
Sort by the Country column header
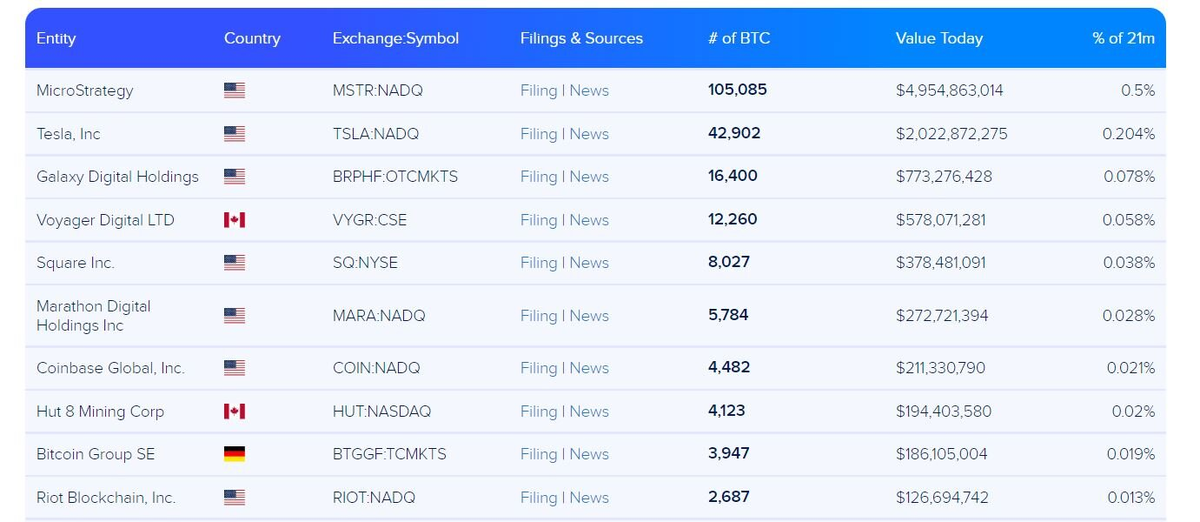click(252, 38)
